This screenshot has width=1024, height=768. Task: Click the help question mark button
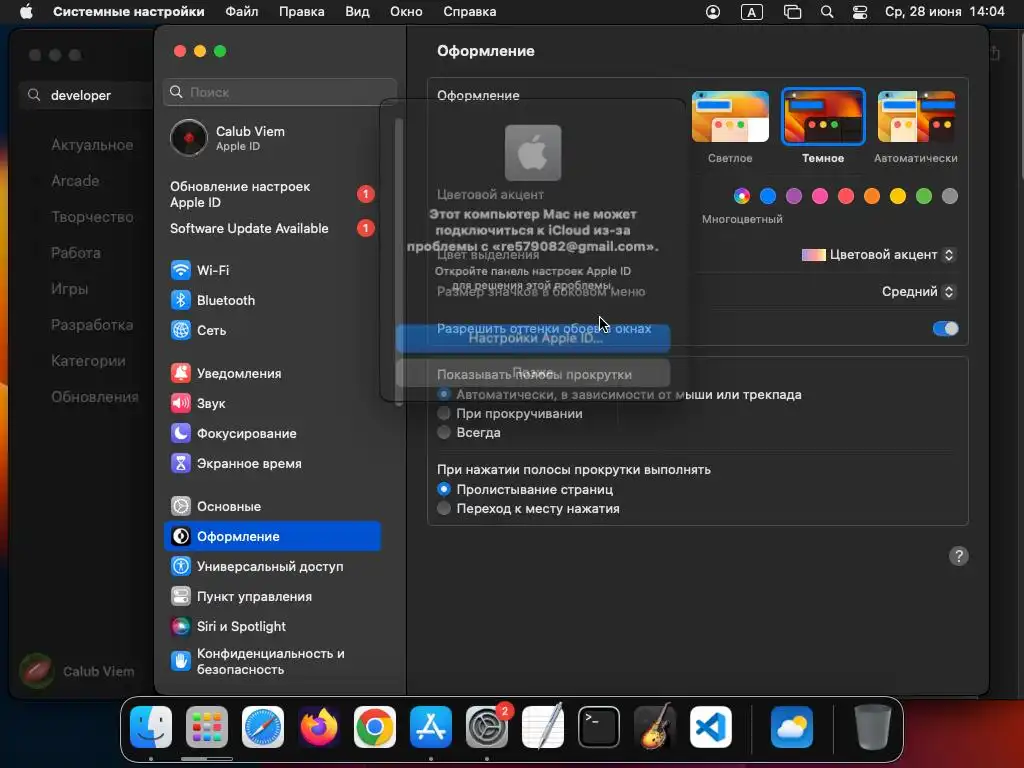pos(959,556)
